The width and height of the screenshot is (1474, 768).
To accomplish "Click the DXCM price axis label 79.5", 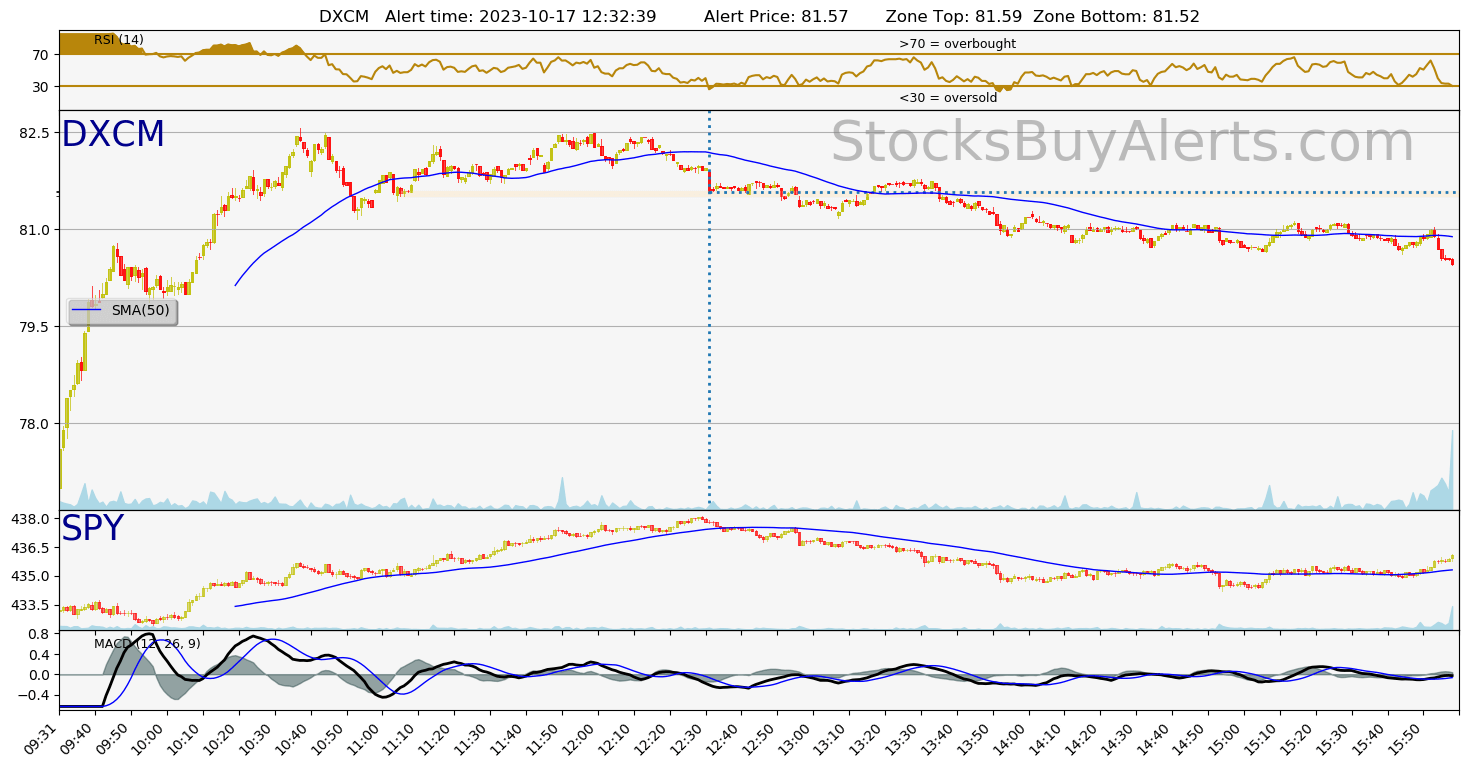I will (x=34, y=327).
